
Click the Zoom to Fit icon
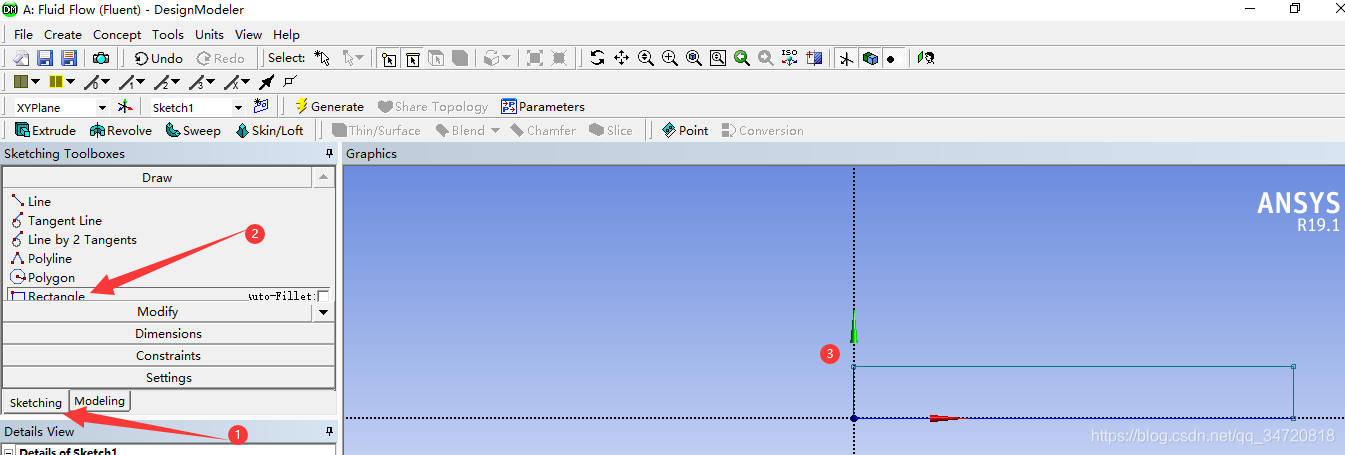[x=694, y=58]
